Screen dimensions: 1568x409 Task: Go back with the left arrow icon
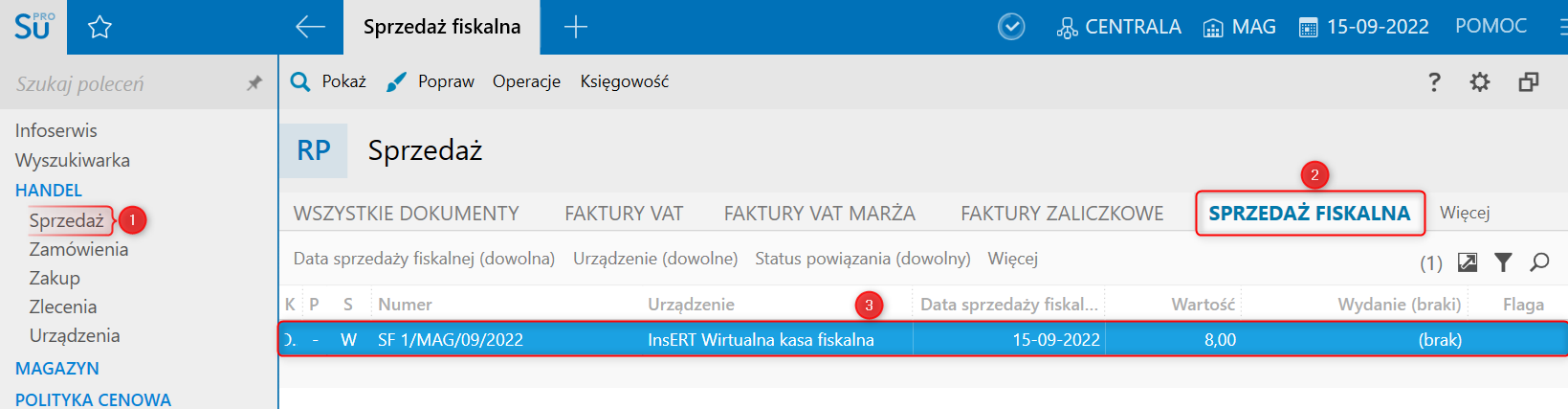pyautogui.click(x=310, y=27)
